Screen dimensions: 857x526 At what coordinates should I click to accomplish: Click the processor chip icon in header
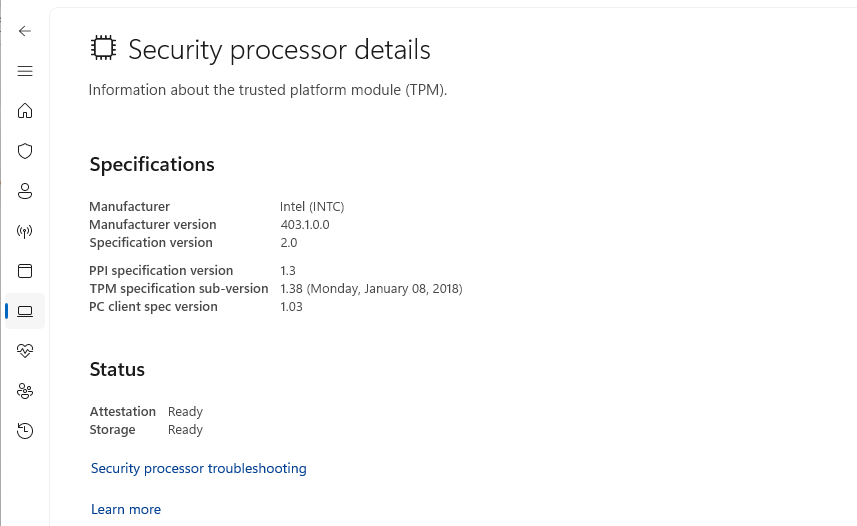tap(102, 49)
